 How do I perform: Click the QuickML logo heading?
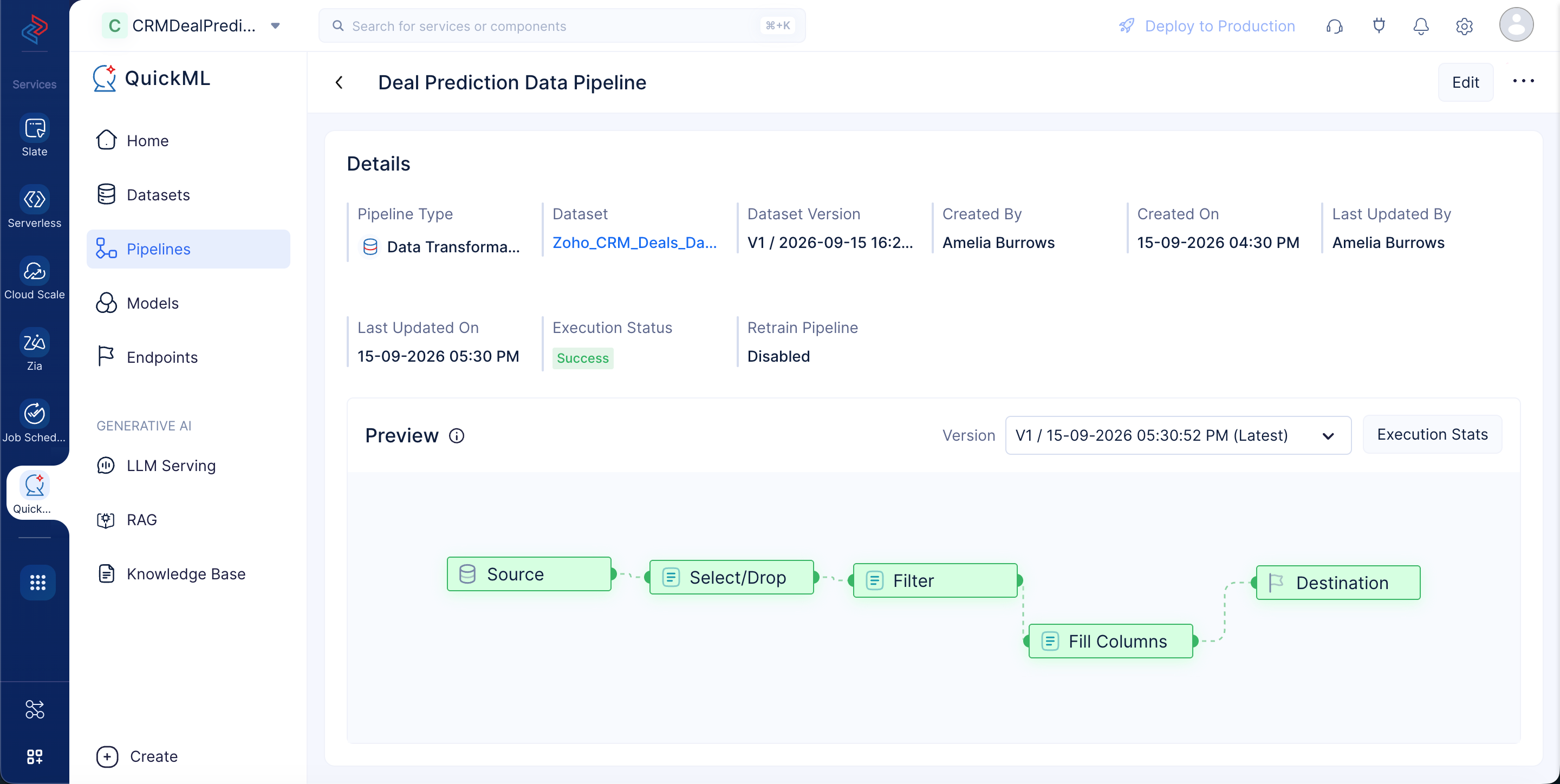(152, 78)
